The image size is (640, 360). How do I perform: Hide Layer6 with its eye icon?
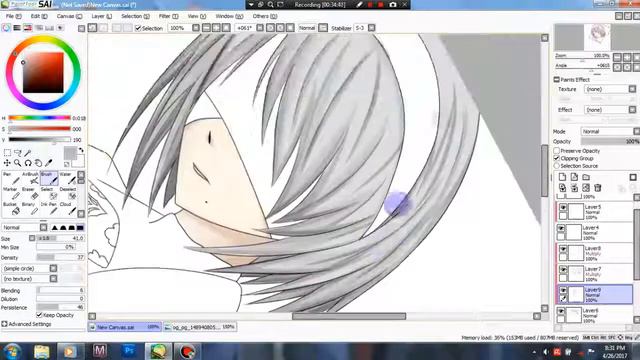coord(561,311)
